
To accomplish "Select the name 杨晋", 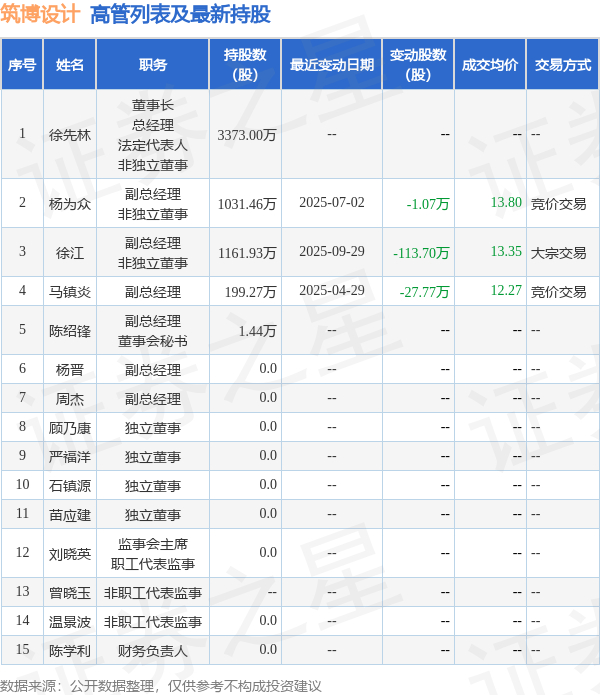I will point(70,370).
